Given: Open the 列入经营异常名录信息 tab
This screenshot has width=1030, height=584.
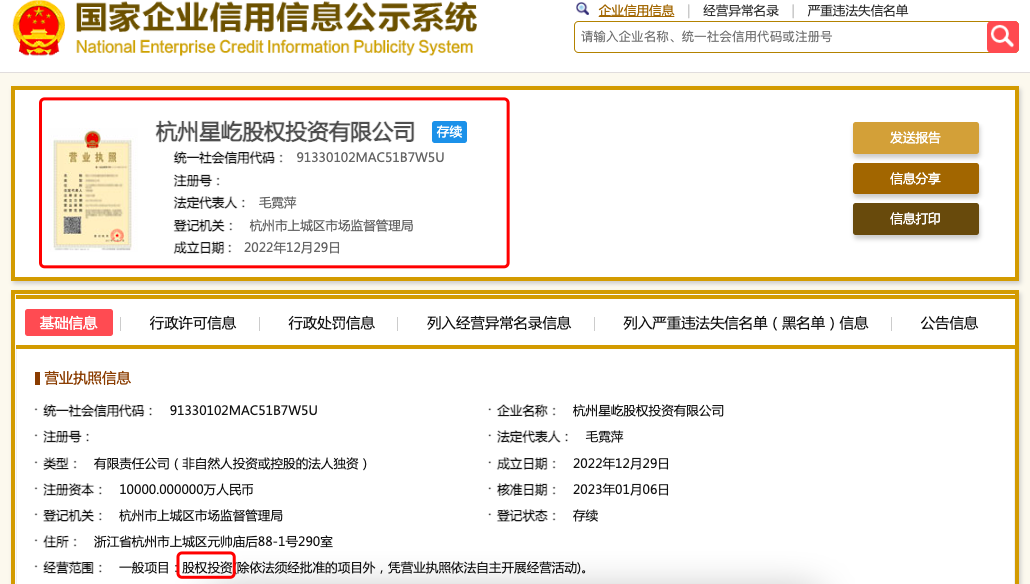Looking at the screenshot, I should pyautogui.click(x=499, y=323).
